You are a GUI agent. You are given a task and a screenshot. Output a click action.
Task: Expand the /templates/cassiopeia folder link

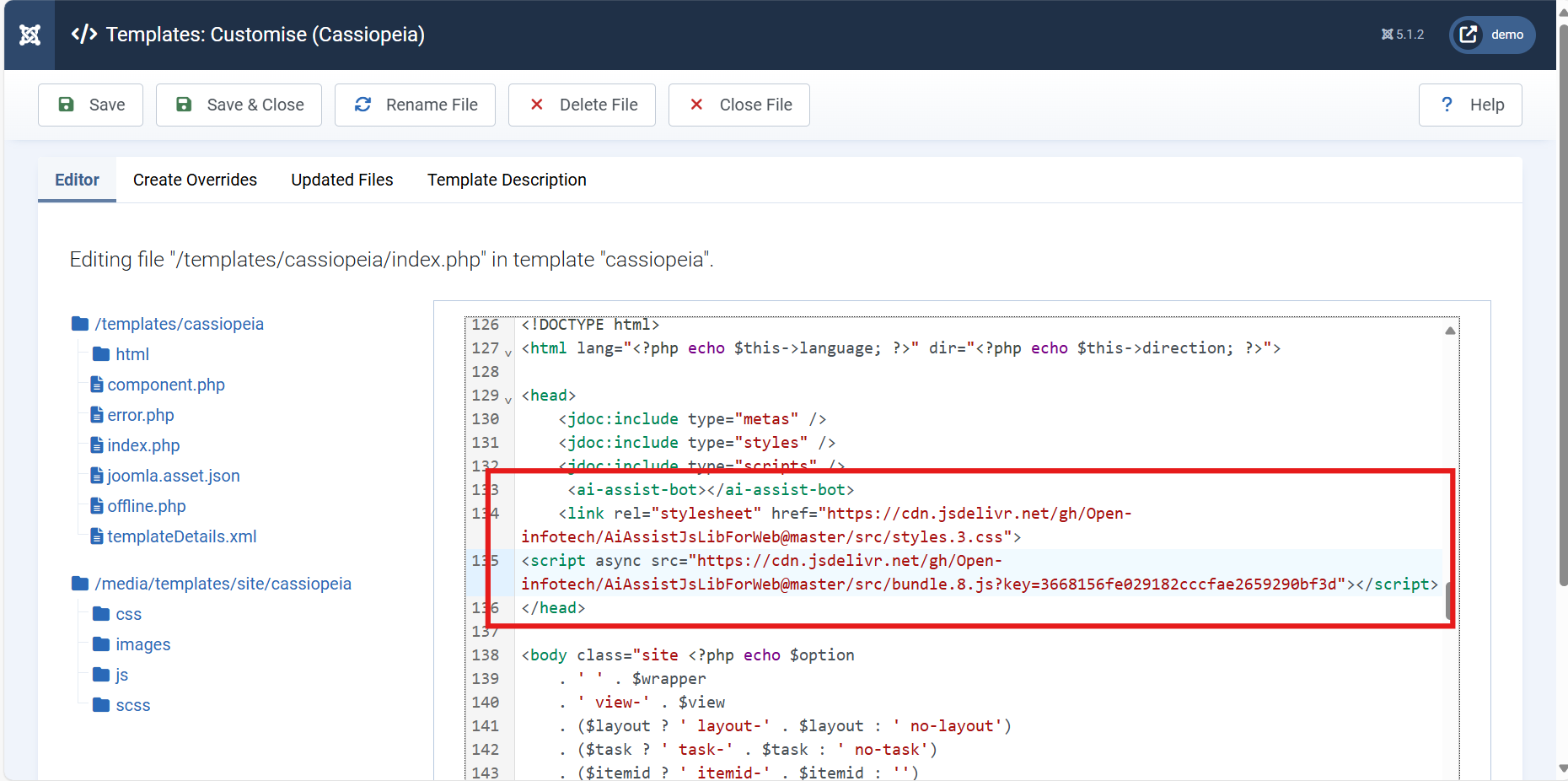click(180, 324)
